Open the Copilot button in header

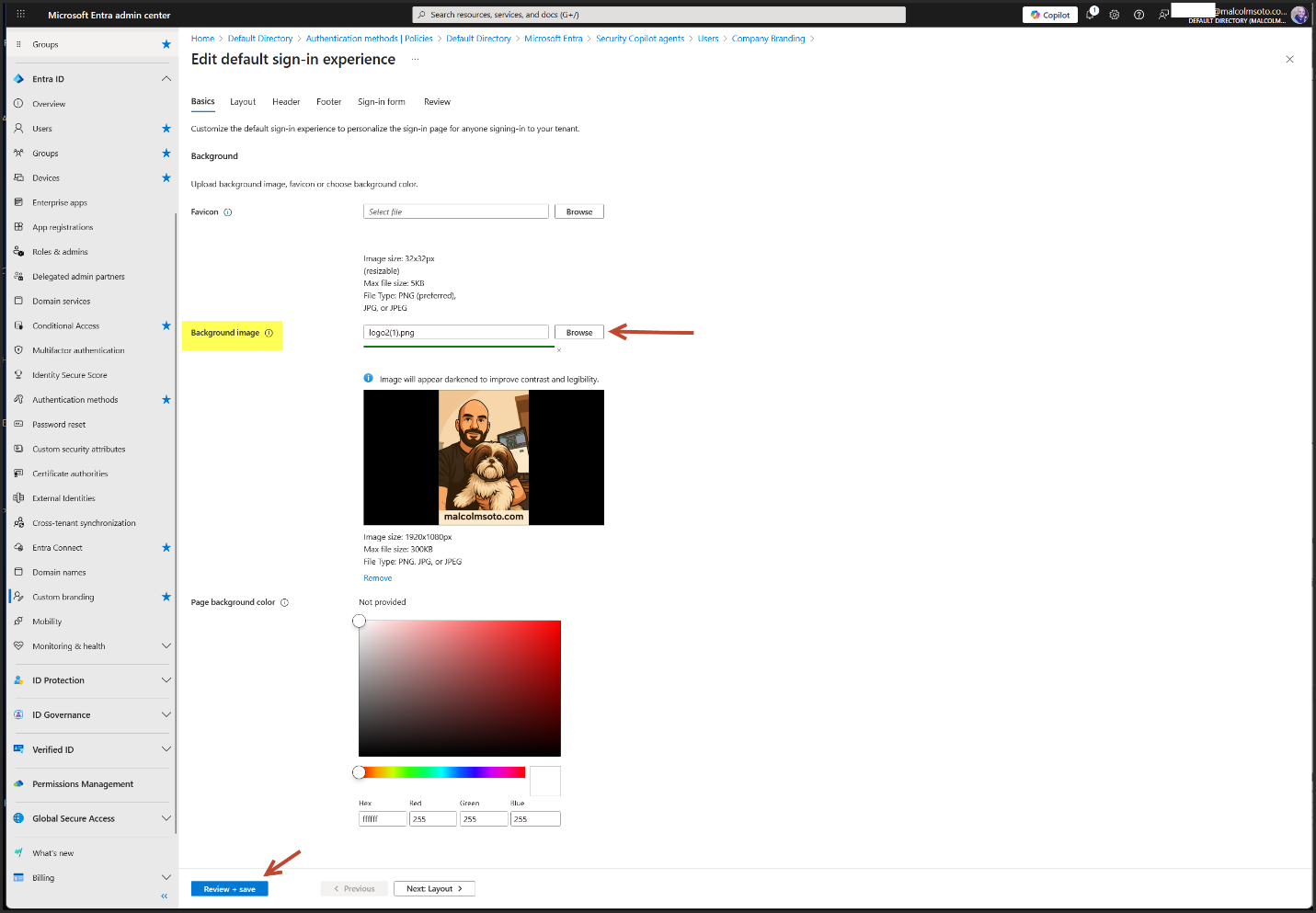(x=1049, y=15)
